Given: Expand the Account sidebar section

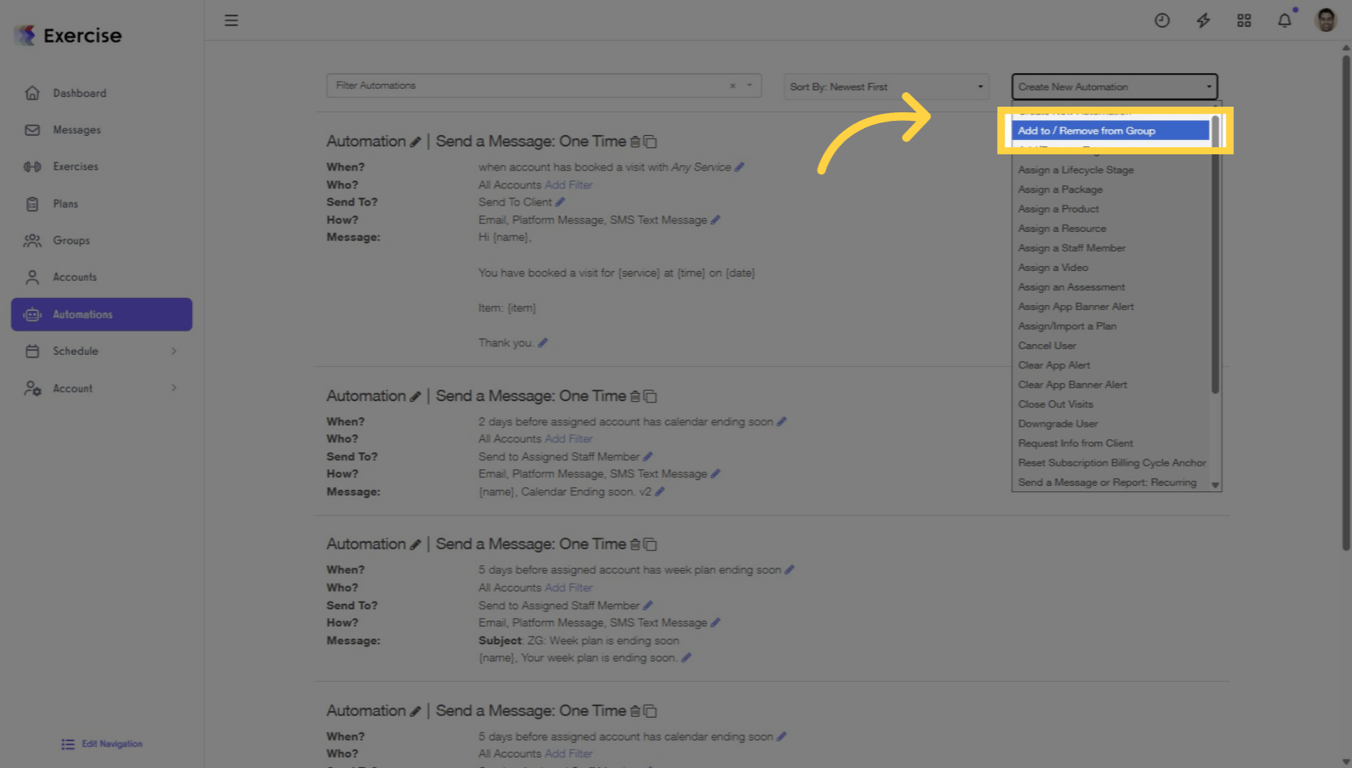Looking at the screenshot, I should pyautogui.click(x=100, y=388).
